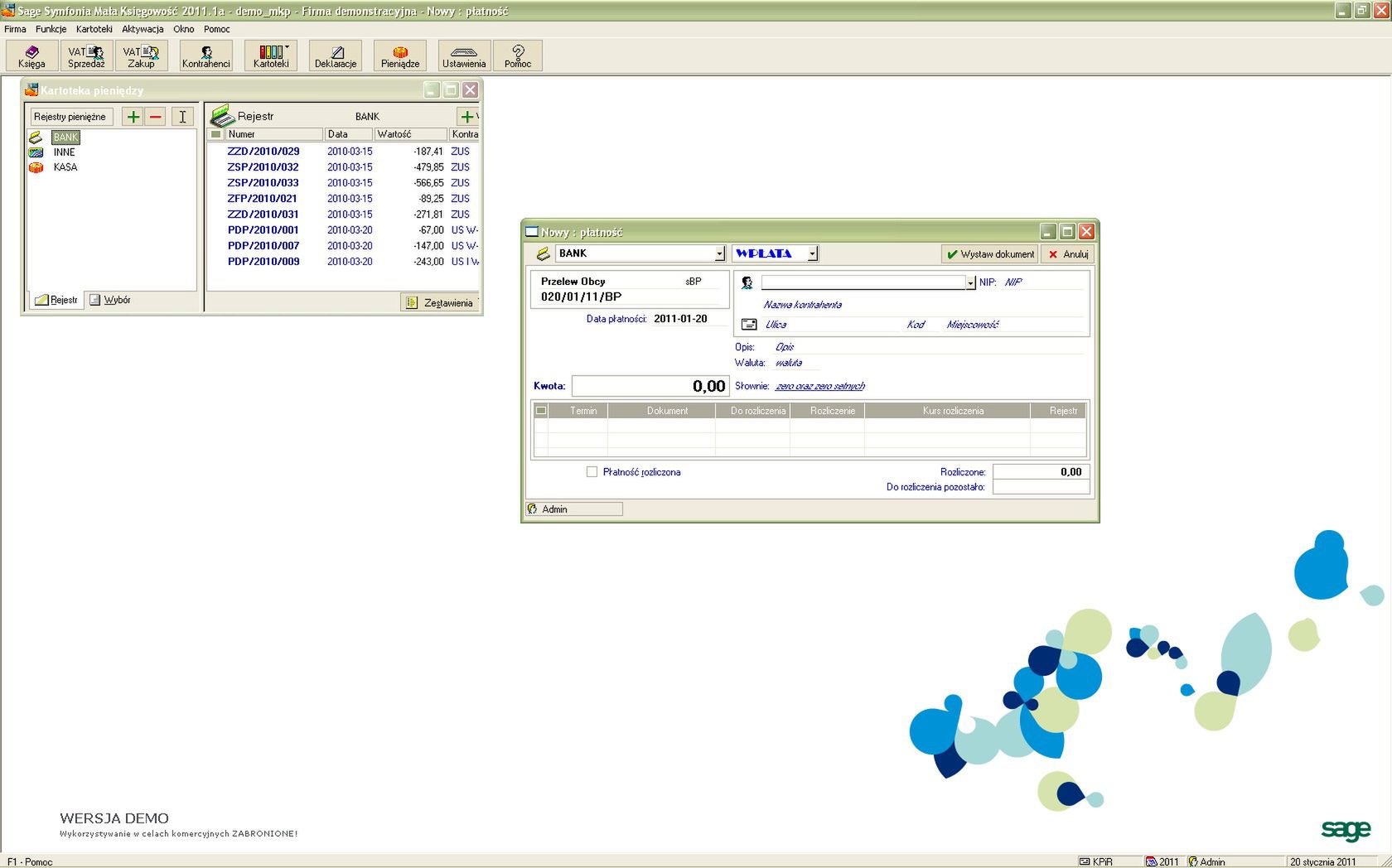This screenshot has height=868, width=1392.
Task: Click the 'zero oraz zero setnych' link
Action: coord(820,386)
